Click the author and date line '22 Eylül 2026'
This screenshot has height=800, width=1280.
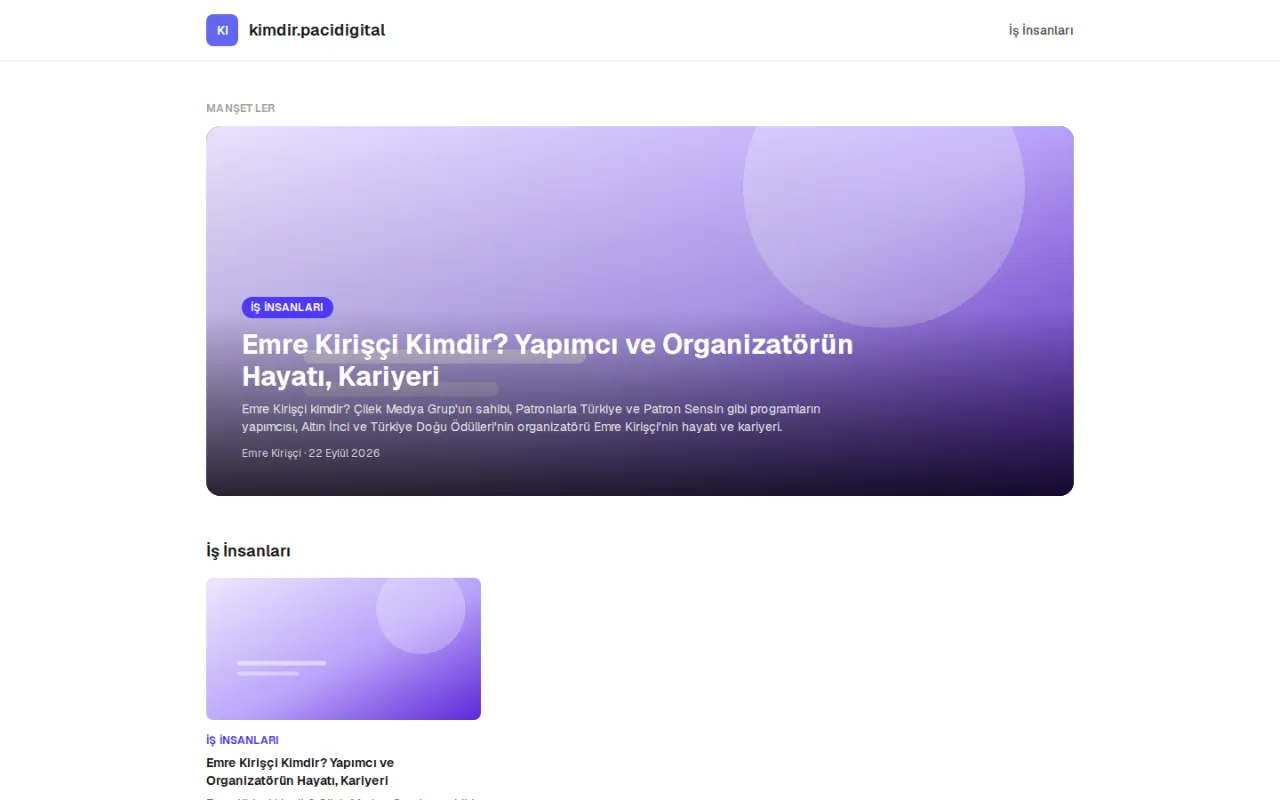click(311, 453)
